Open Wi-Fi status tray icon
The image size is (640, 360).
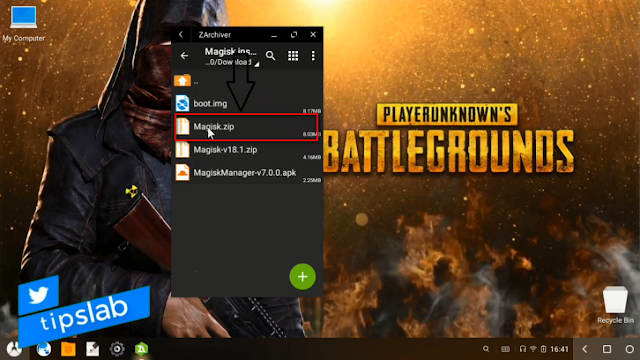(x=533, y=349)
